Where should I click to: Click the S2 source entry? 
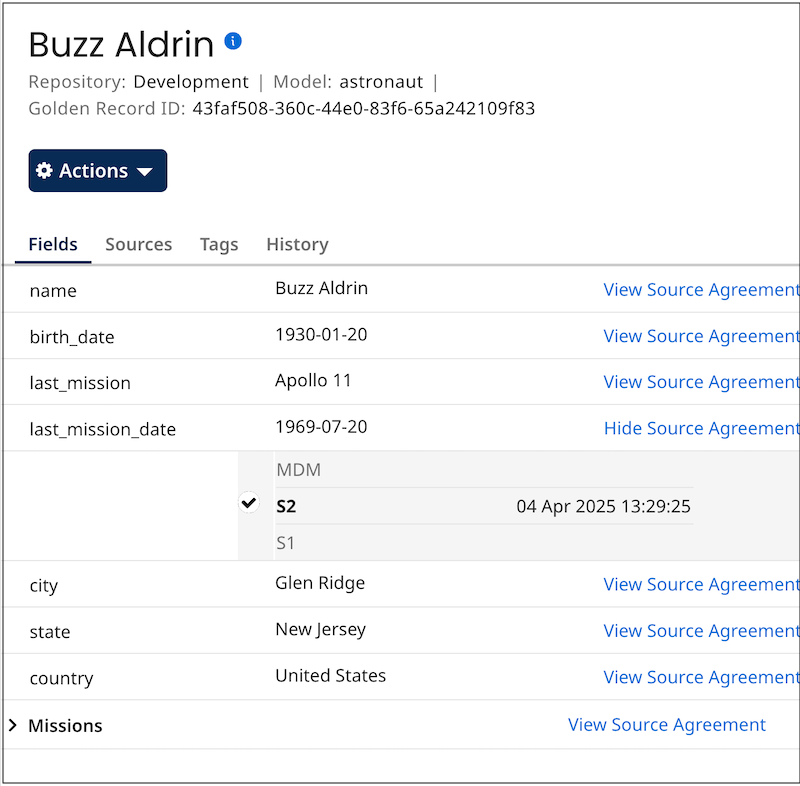286,506
